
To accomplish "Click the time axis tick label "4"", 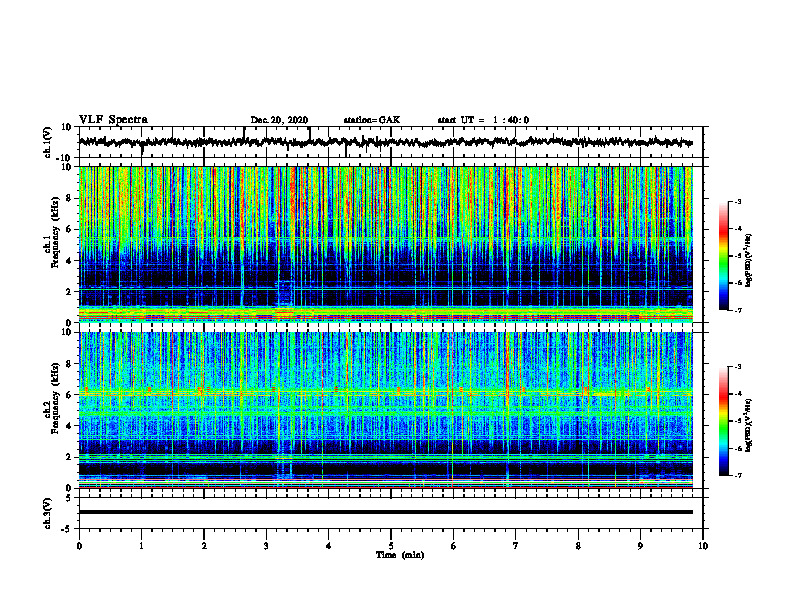I will click(x=328, y=546).
